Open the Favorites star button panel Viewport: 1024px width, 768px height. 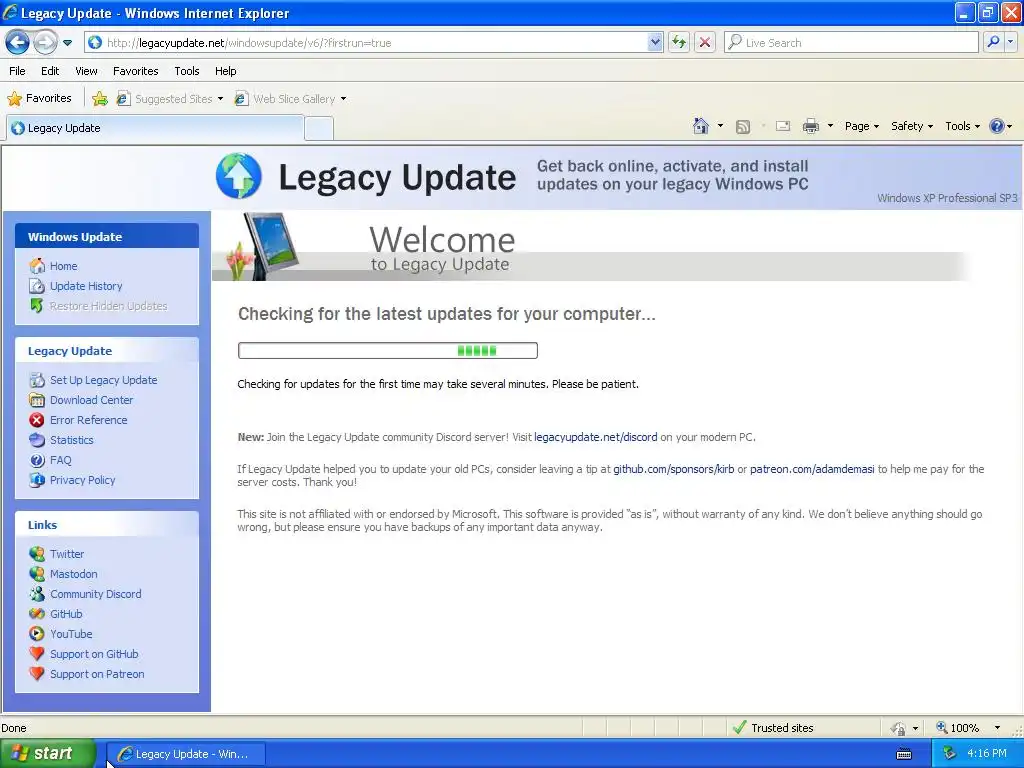click(x=39, y=99)
